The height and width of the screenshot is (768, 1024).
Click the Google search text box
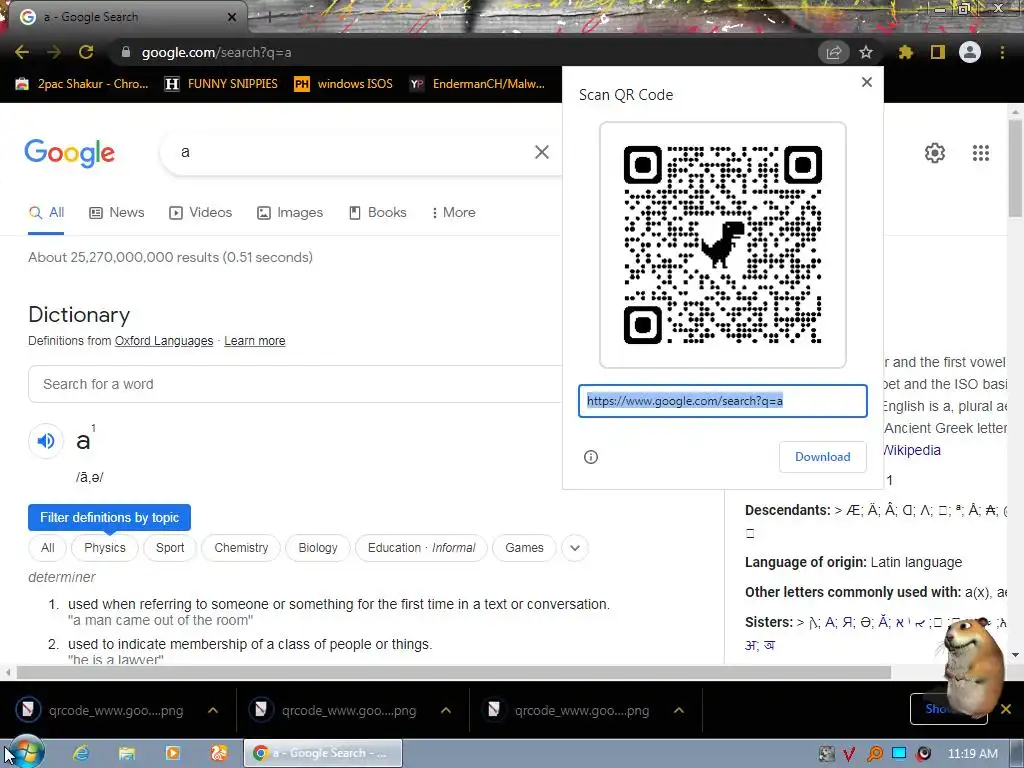point(353,152)
